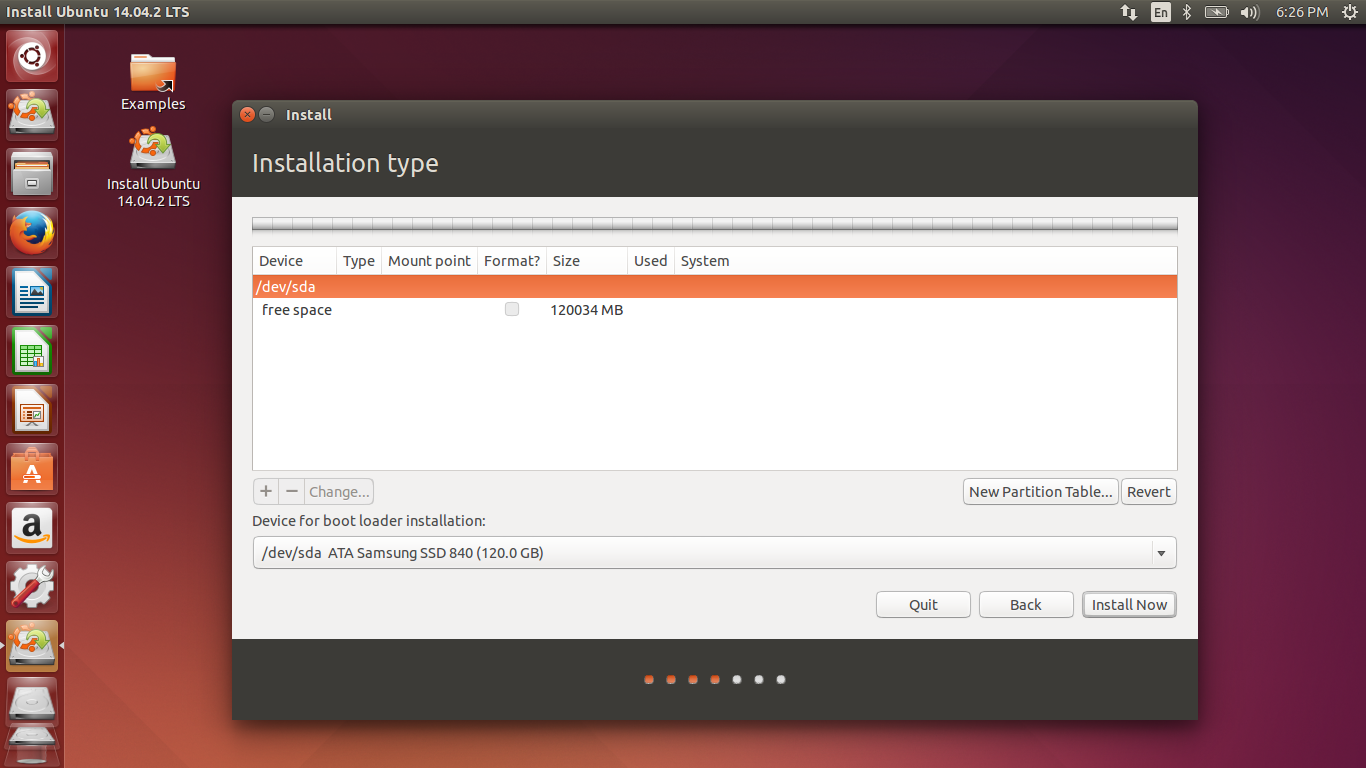Toggle the Format checkbox for free space
Screen dimensions: 1366x768
point(512,310)
